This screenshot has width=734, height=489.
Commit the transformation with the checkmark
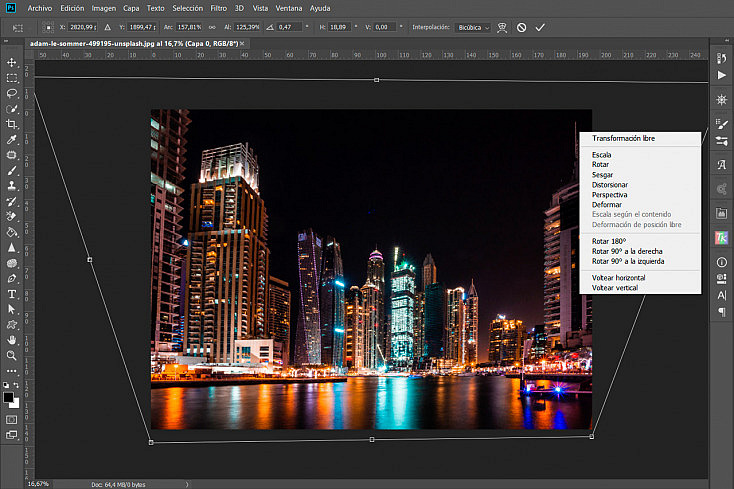(540, 27)
